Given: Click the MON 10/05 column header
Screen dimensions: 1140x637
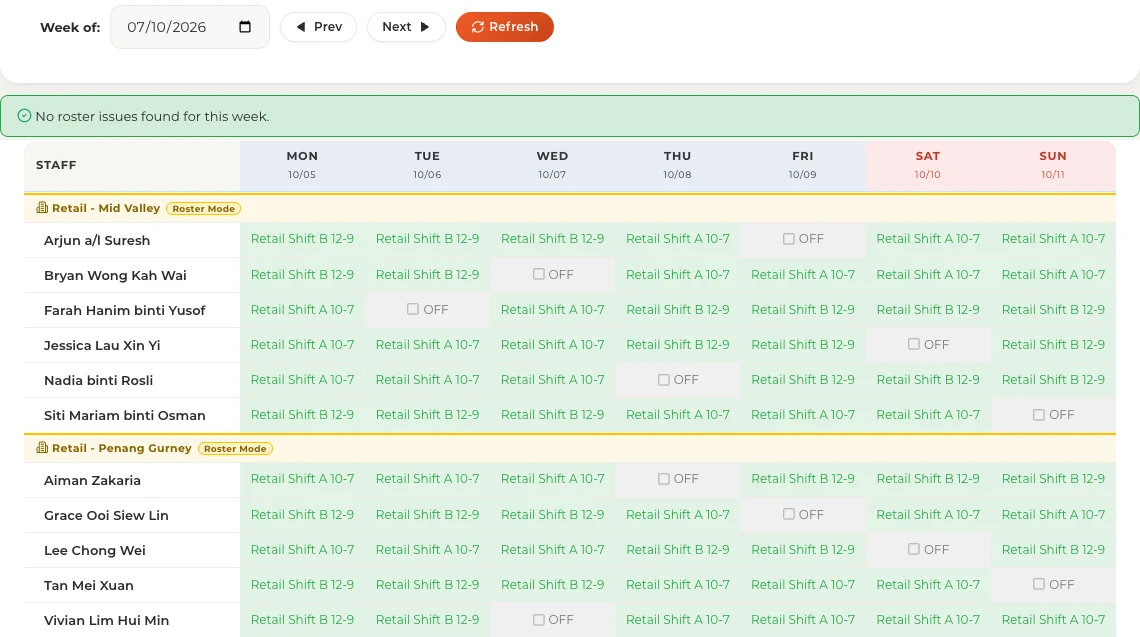Looking at the screenshot, I should point(302,165).
